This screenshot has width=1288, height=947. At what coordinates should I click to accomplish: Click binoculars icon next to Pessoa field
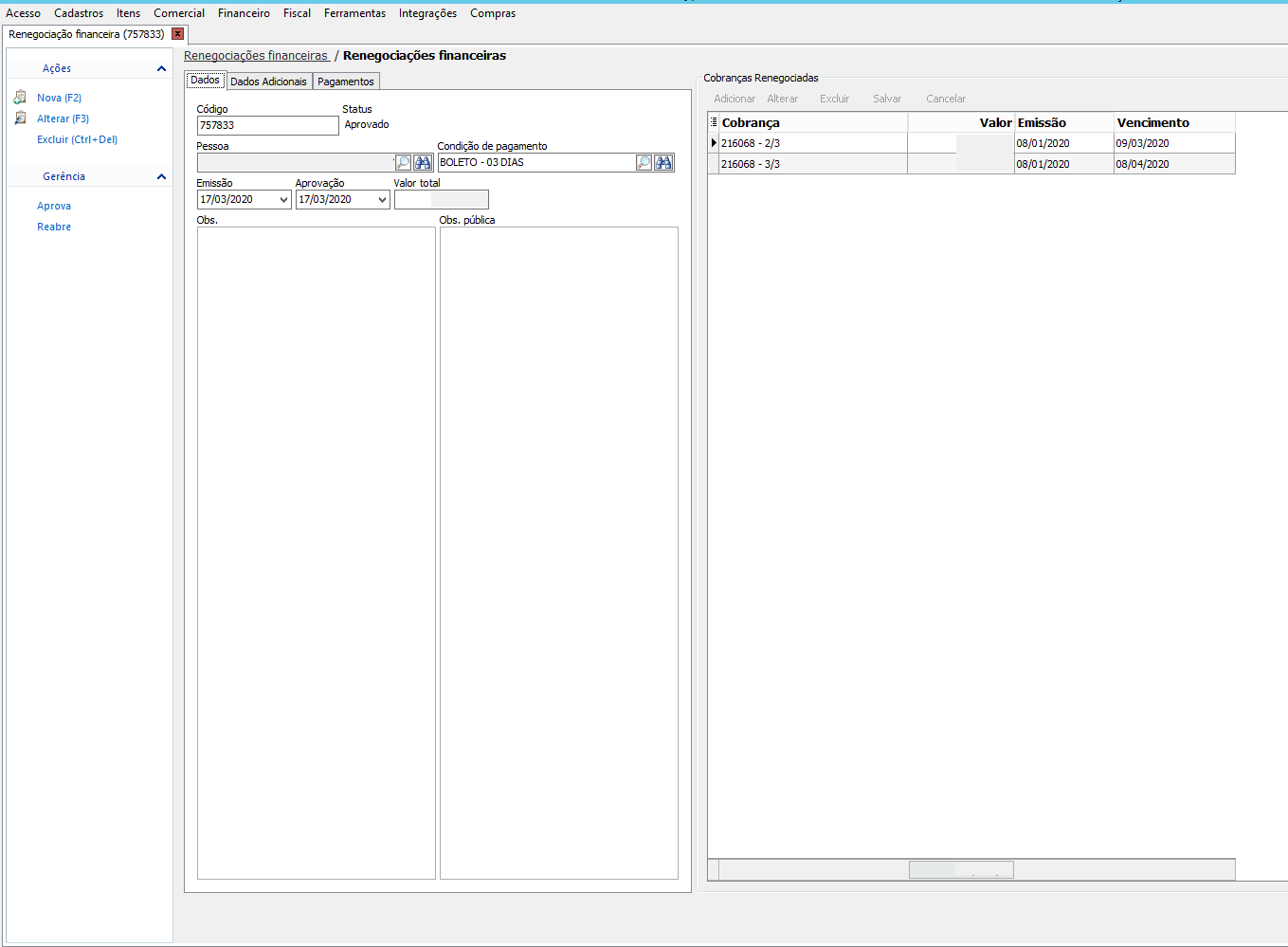[423, 163]
